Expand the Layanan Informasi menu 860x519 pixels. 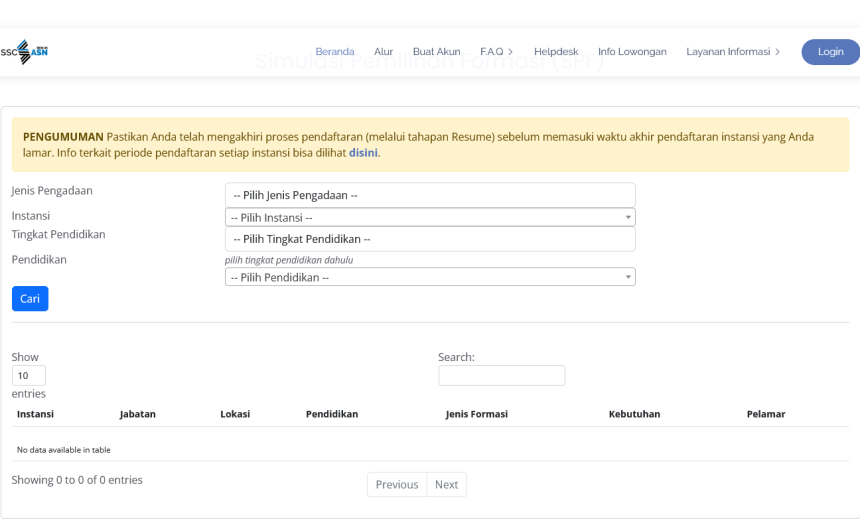click(x=733, y=52)
